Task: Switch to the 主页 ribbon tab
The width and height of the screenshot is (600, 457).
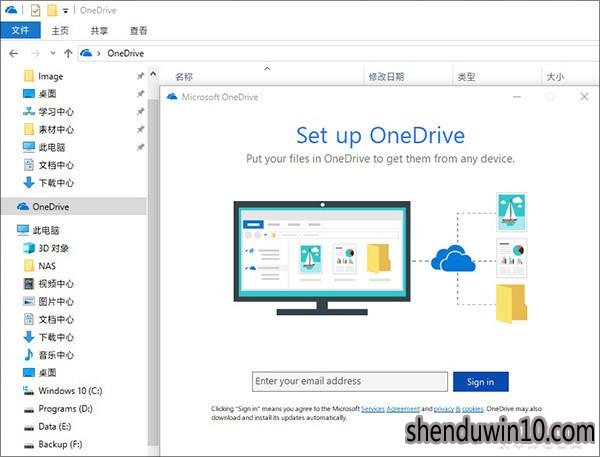Action: tap(60, 31)
